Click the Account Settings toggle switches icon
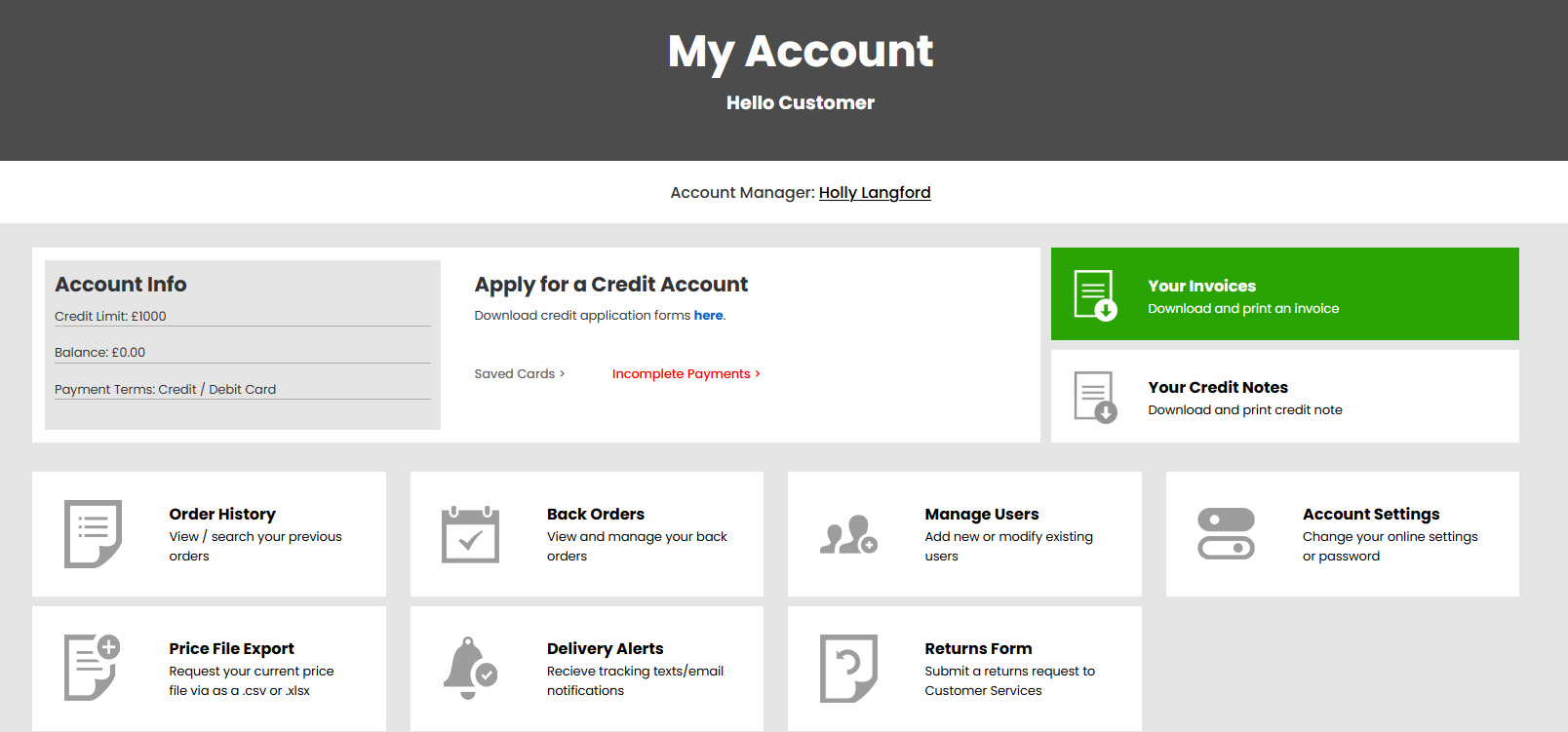1568x732 pixels. click(x=1226, y=534)
